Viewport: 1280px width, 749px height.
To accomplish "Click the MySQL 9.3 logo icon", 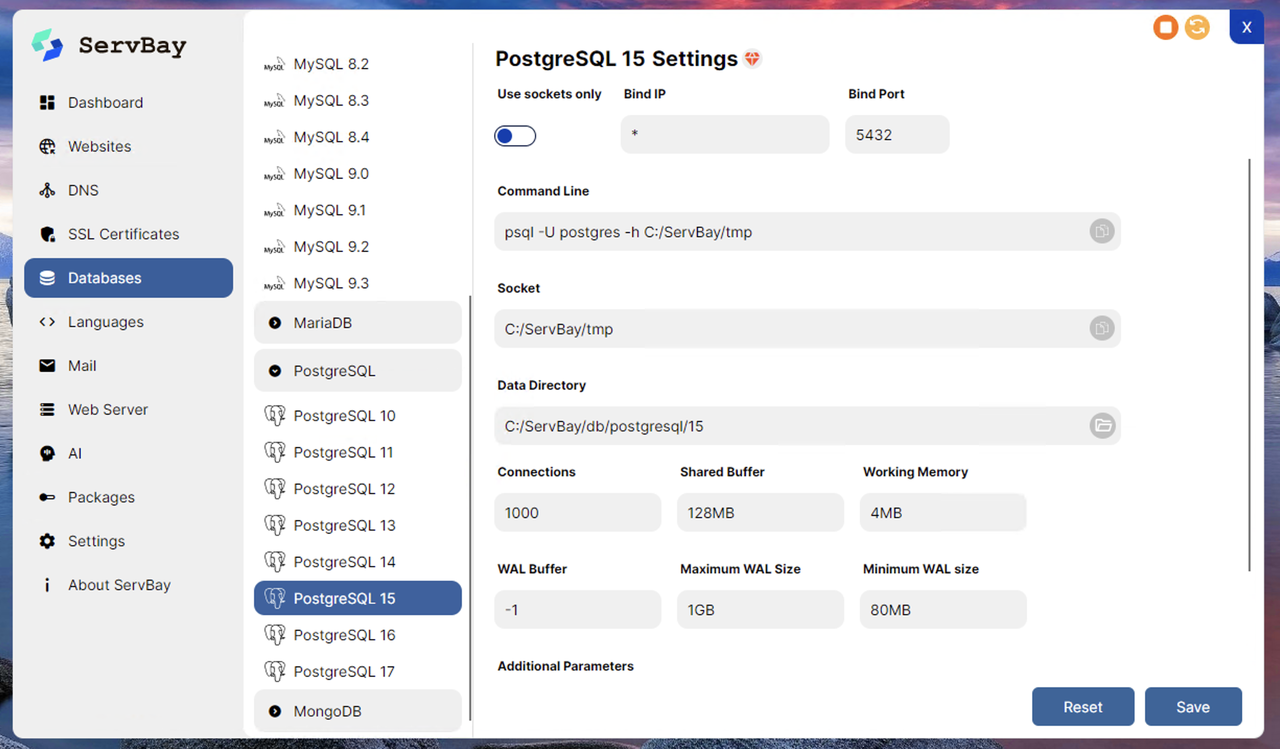I will (274, 285).
